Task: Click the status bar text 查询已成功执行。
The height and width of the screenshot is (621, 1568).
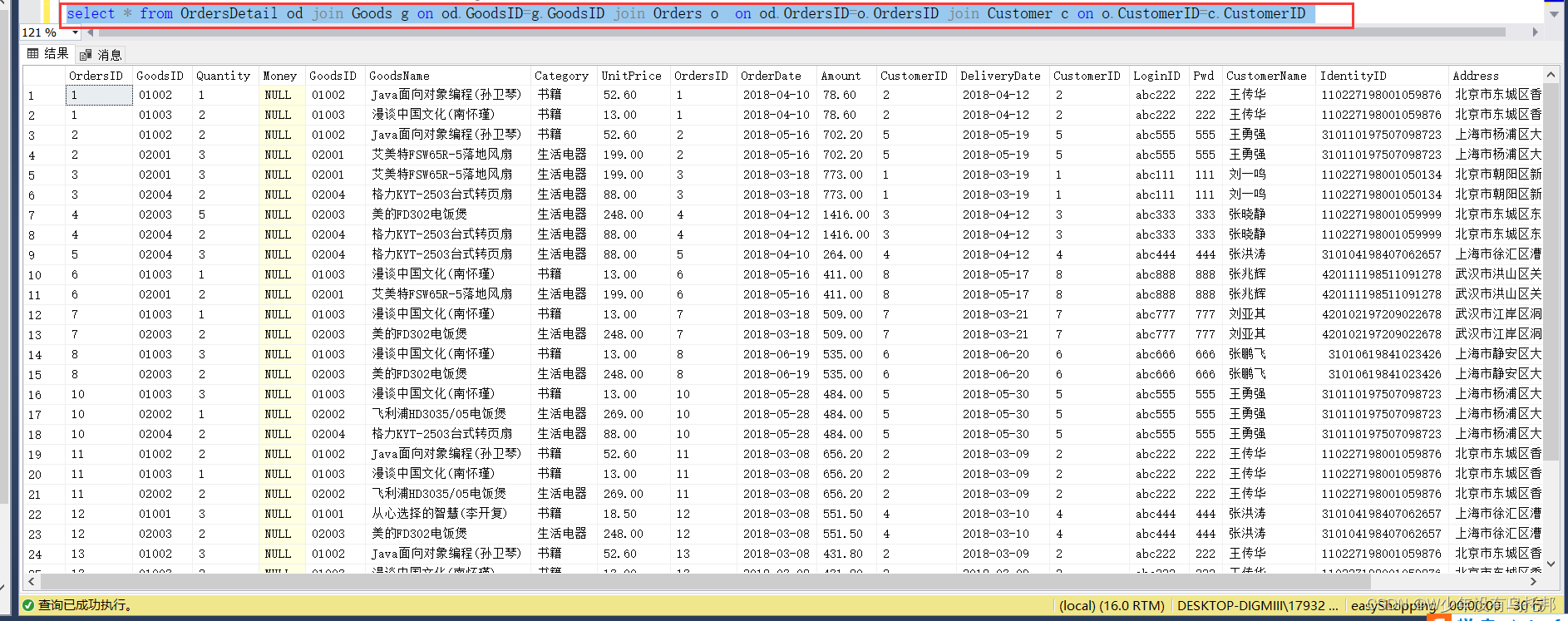Action: [x=86, y=605]
